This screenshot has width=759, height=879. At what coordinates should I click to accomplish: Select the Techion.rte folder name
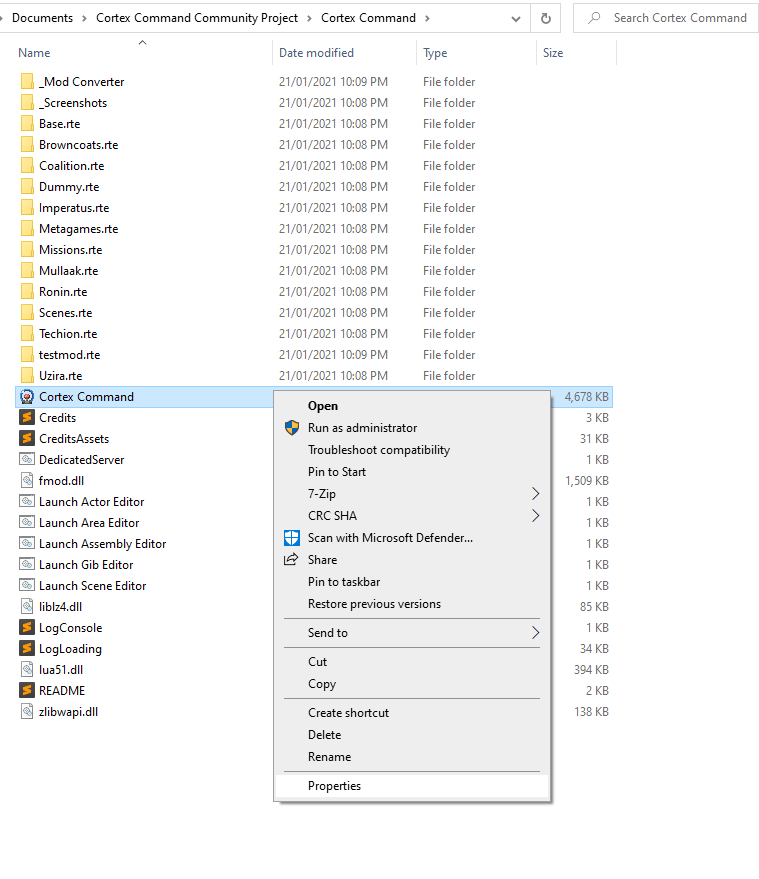tap(68, 334)
